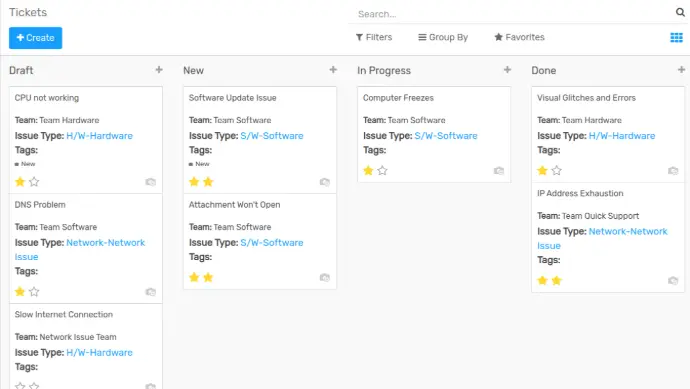Click activity icon on IP Address Exhaustion card
The width and height of the screenshot is (690, 389).
(x=673, y=281)
